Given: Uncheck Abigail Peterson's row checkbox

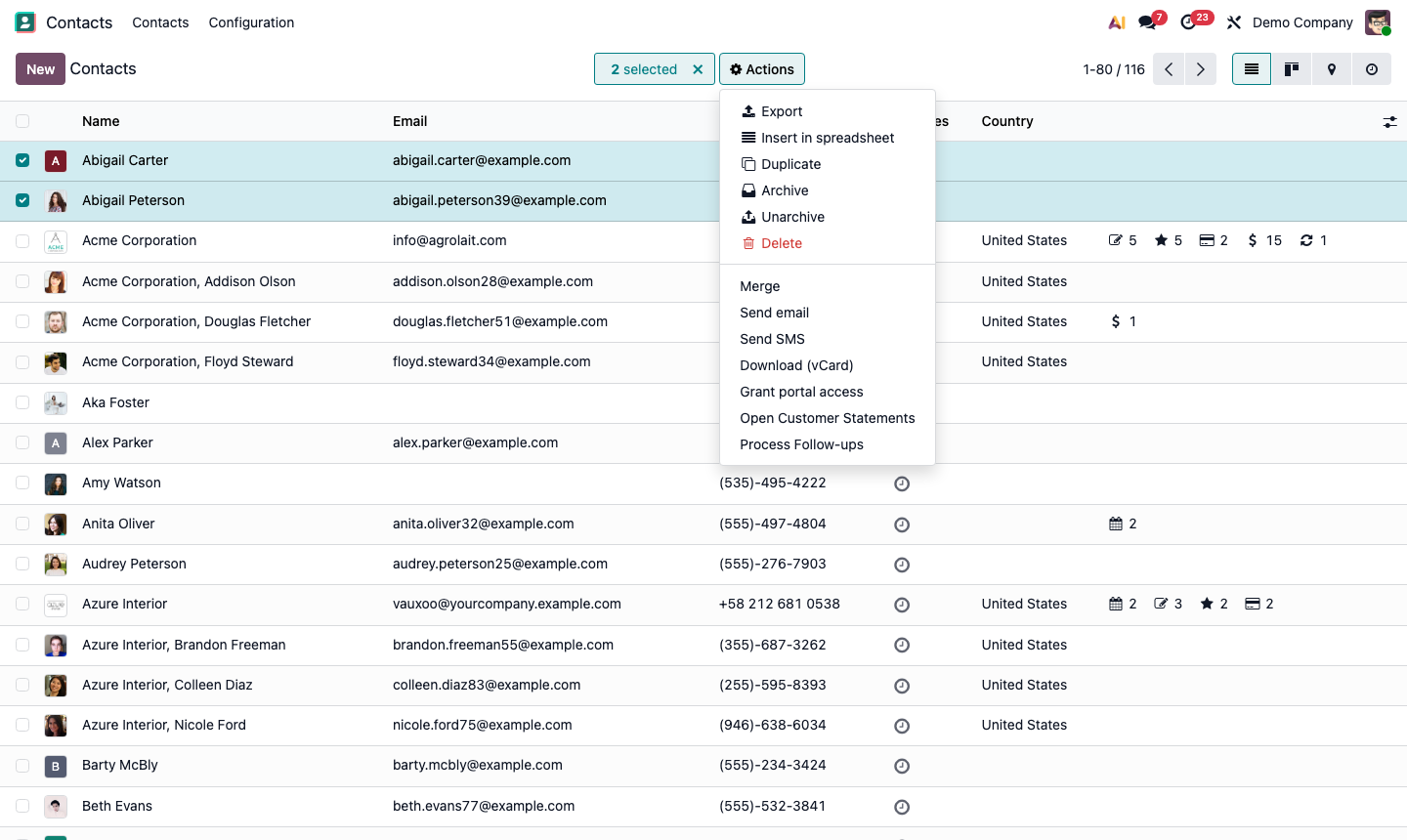Looking at the screenshot, I should point(21,200).
